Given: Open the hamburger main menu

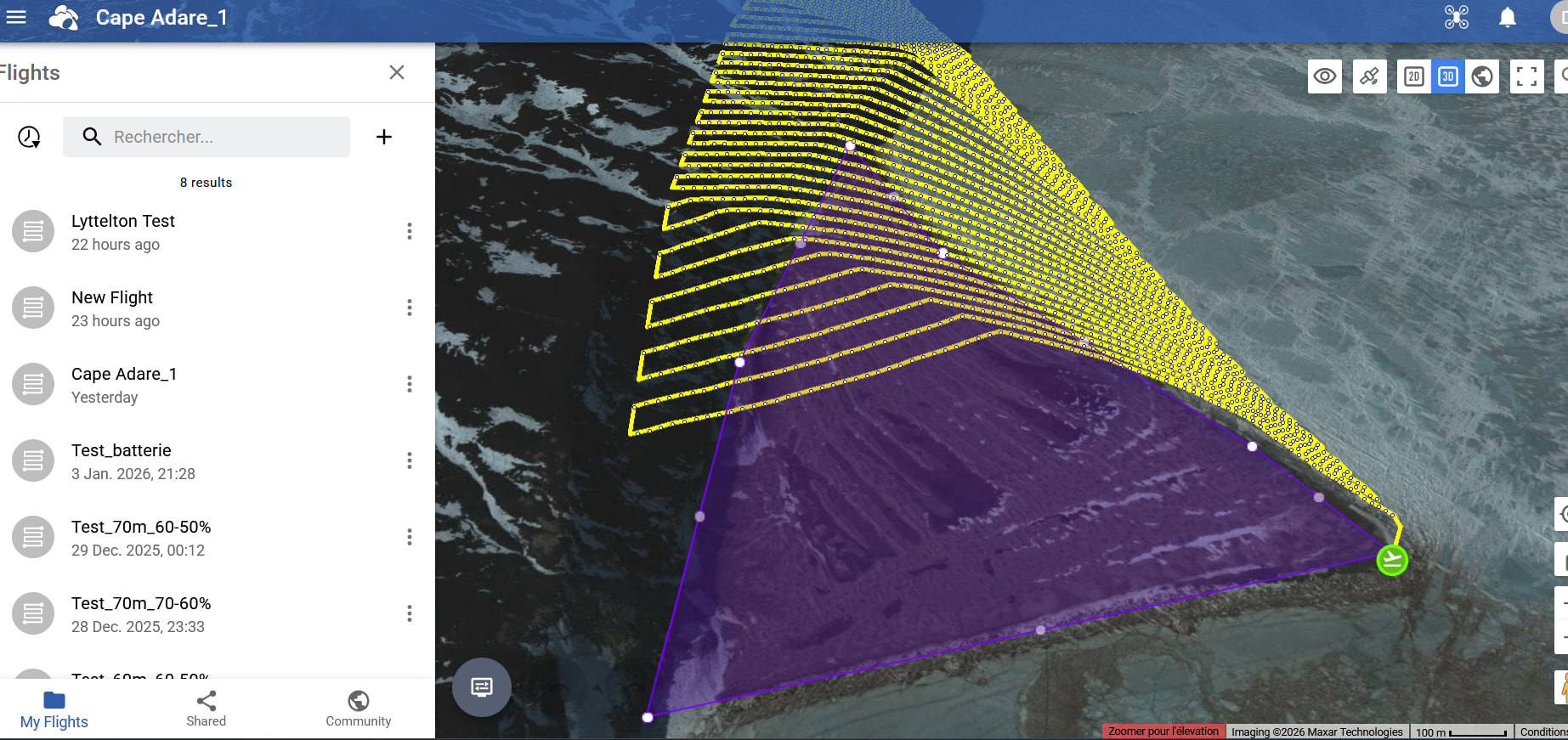Looking at the screenshot, I should [16, 17].
